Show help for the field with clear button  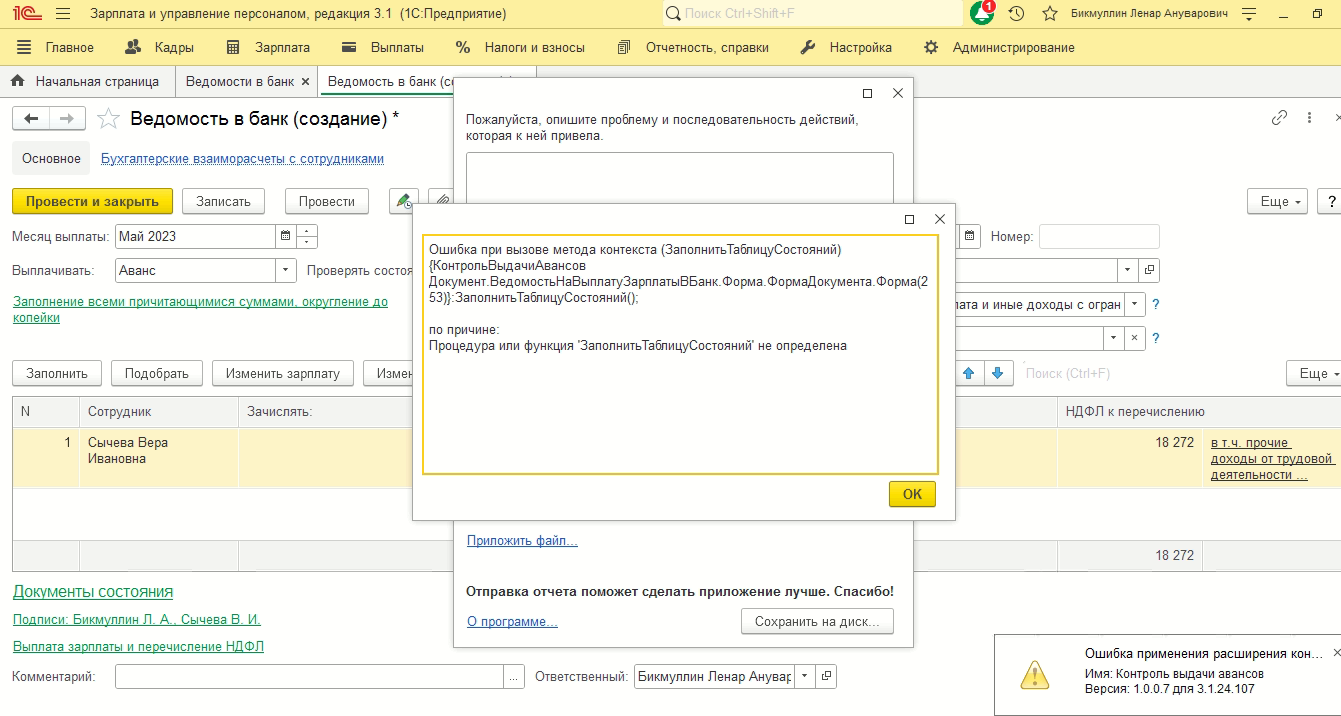point(1156,338)
